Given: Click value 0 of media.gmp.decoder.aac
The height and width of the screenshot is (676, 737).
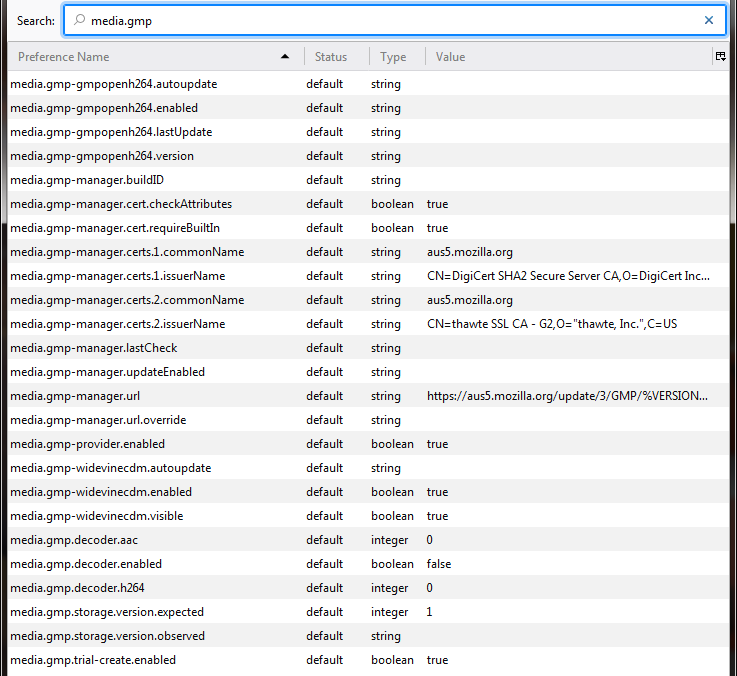Looking at the screenshot, I should tap(429, 539).
